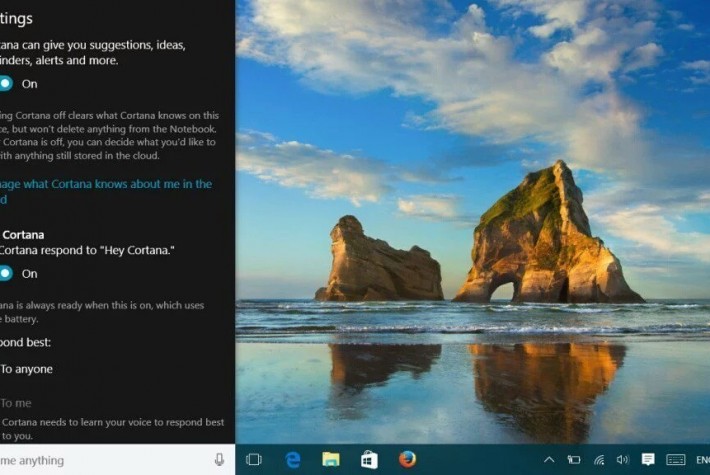The height and width of the screenshot is (475, 710).
Task: Launch Firefox from the taskbar
Action: [x=408, y=459]
